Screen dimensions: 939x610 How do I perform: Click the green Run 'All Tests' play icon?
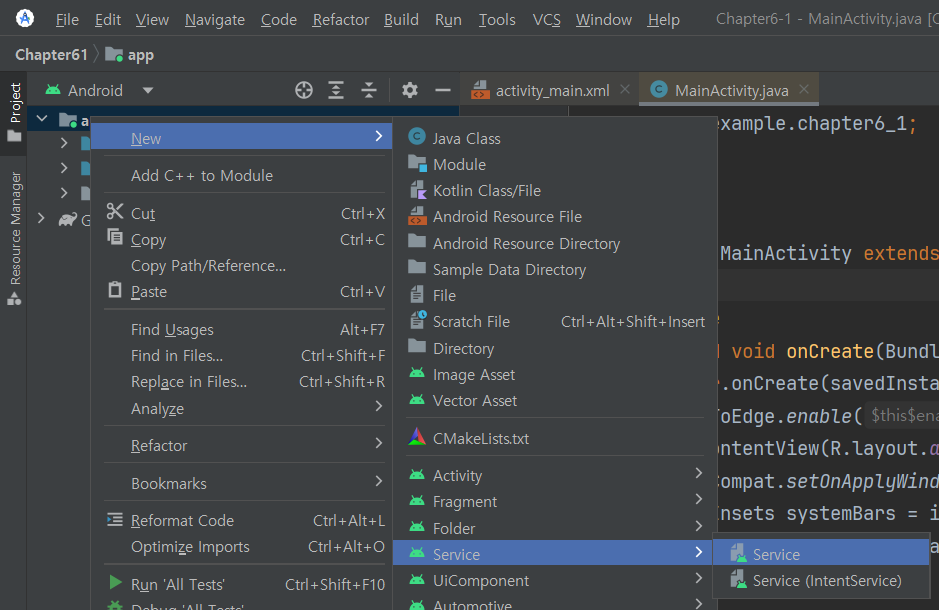click(115, 582)
